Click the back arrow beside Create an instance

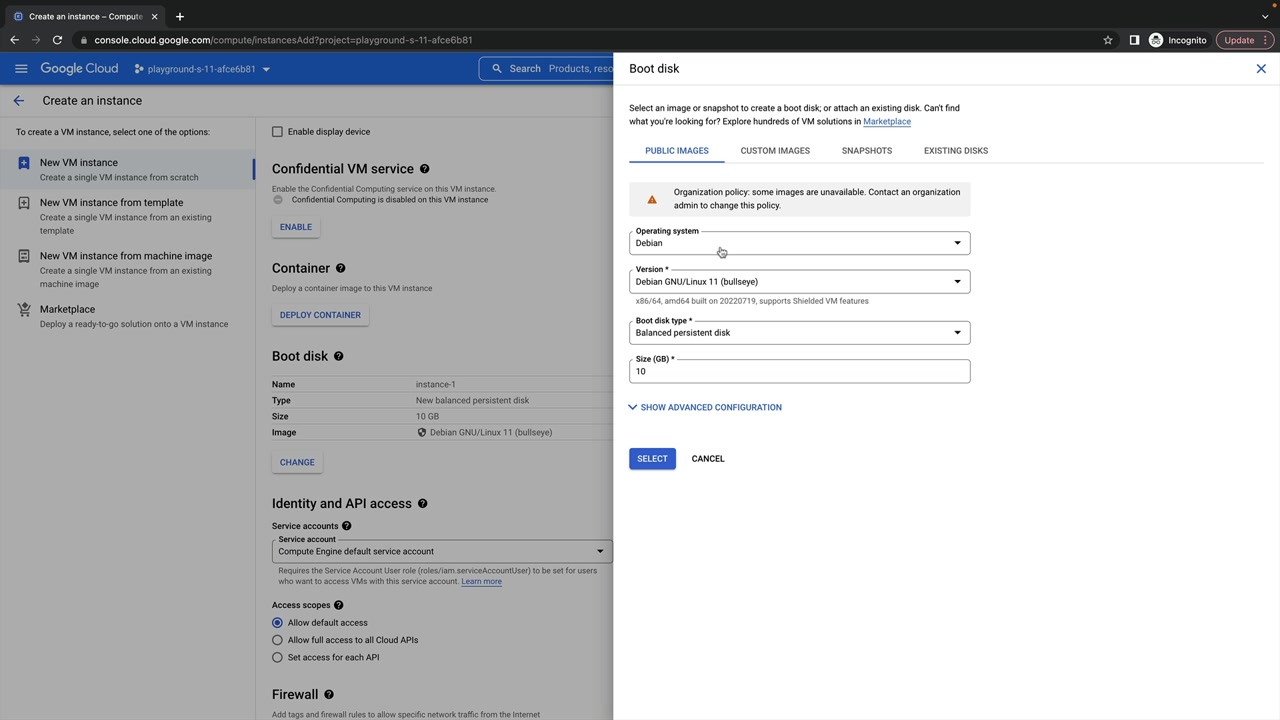tap(18, 101)
